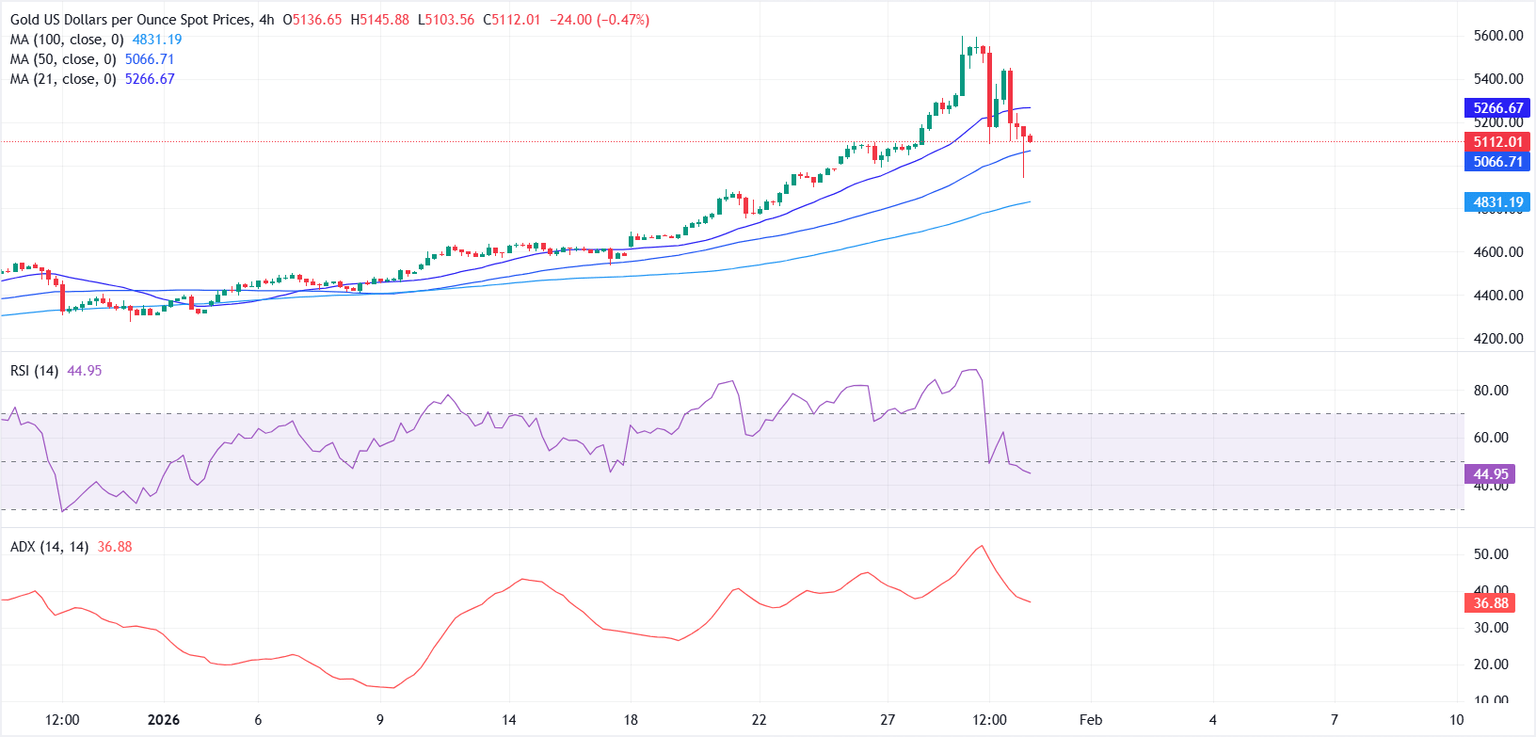The width and height of the screenshot is (1536, 737).
Task: Click the Feb label on time axis
Action: click(1089, 719)
